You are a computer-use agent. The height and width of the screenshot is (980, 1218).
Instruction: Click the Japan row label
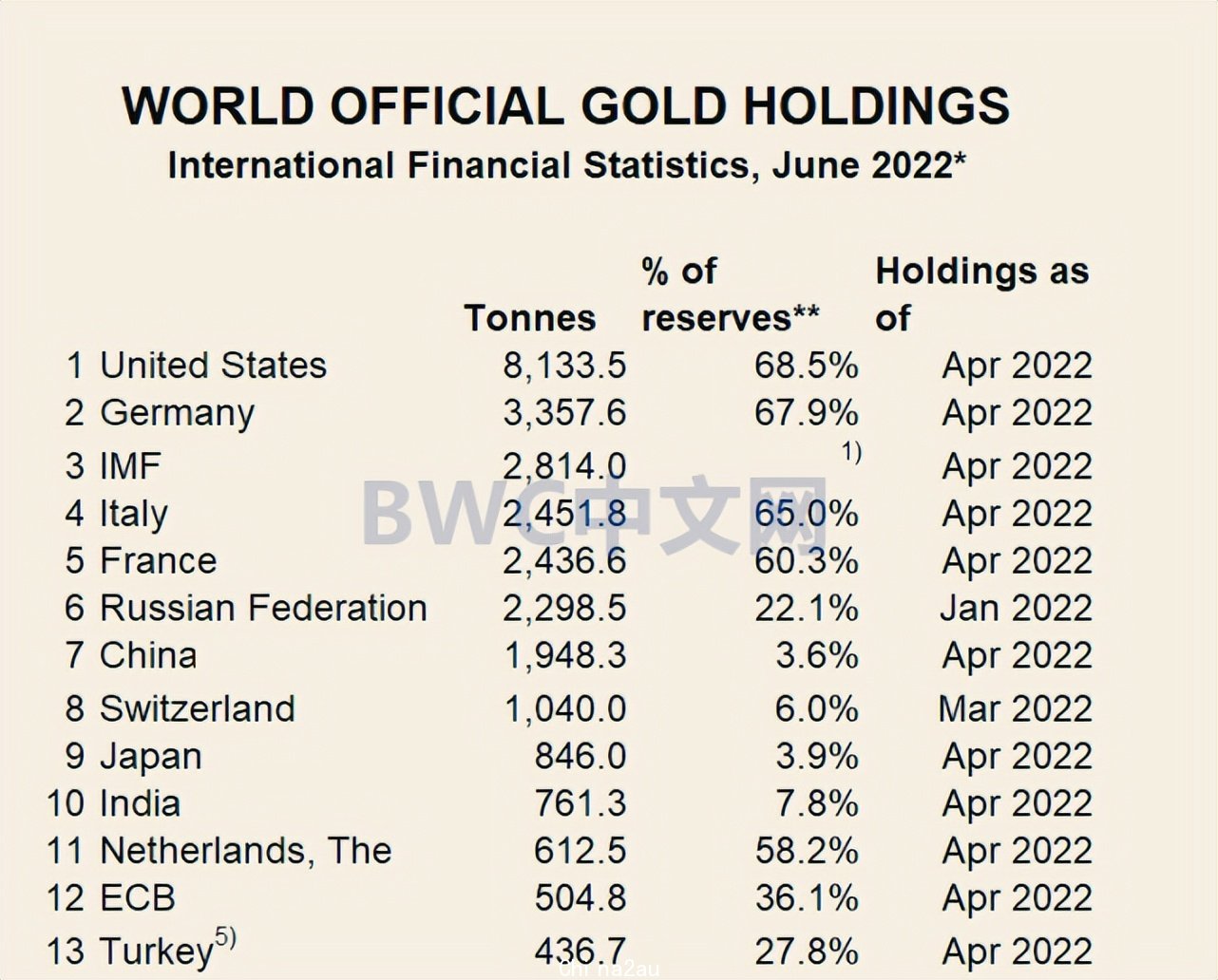[x=151, y=757]
